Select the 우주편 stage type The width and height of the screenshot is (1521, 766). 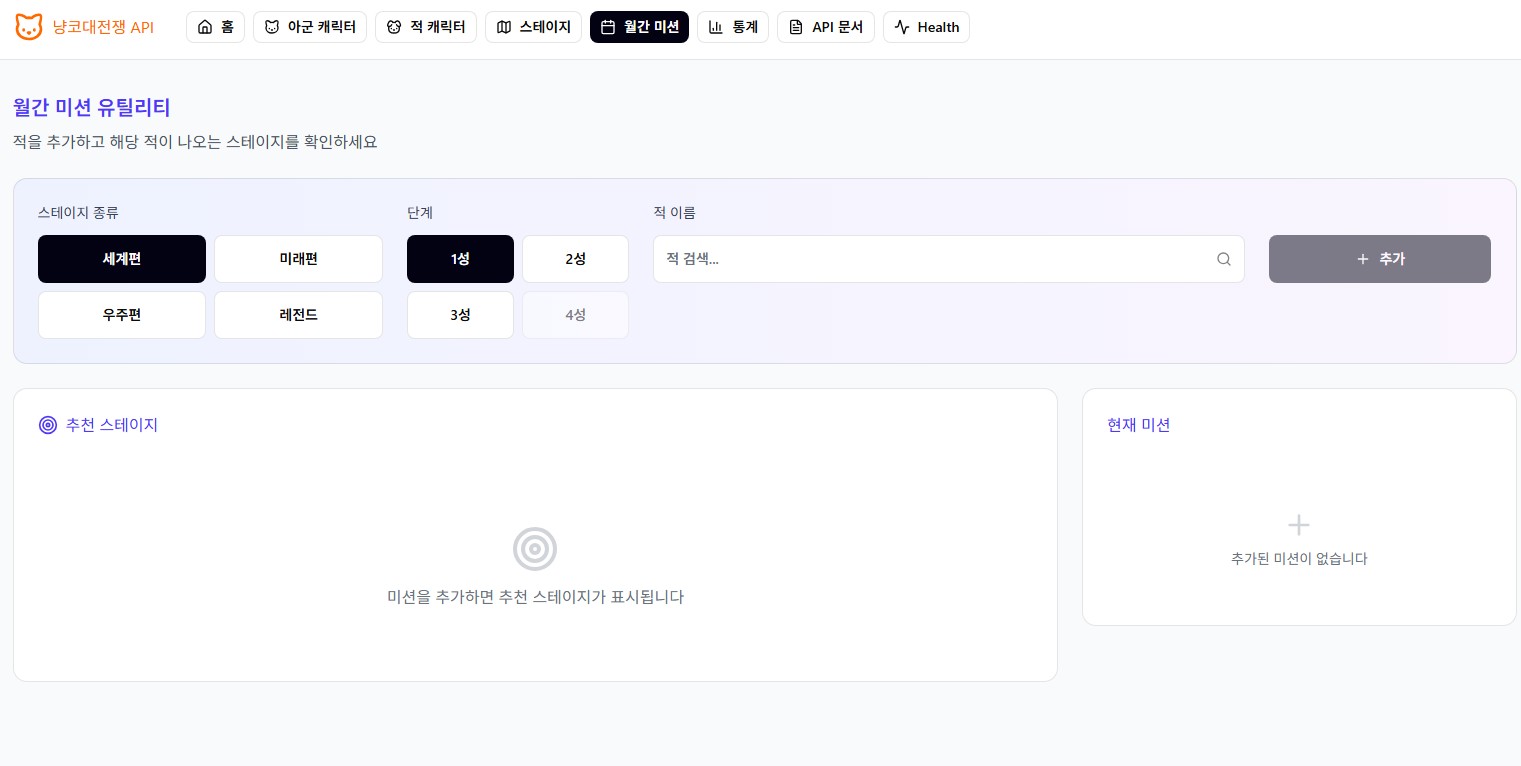[121, 315]
